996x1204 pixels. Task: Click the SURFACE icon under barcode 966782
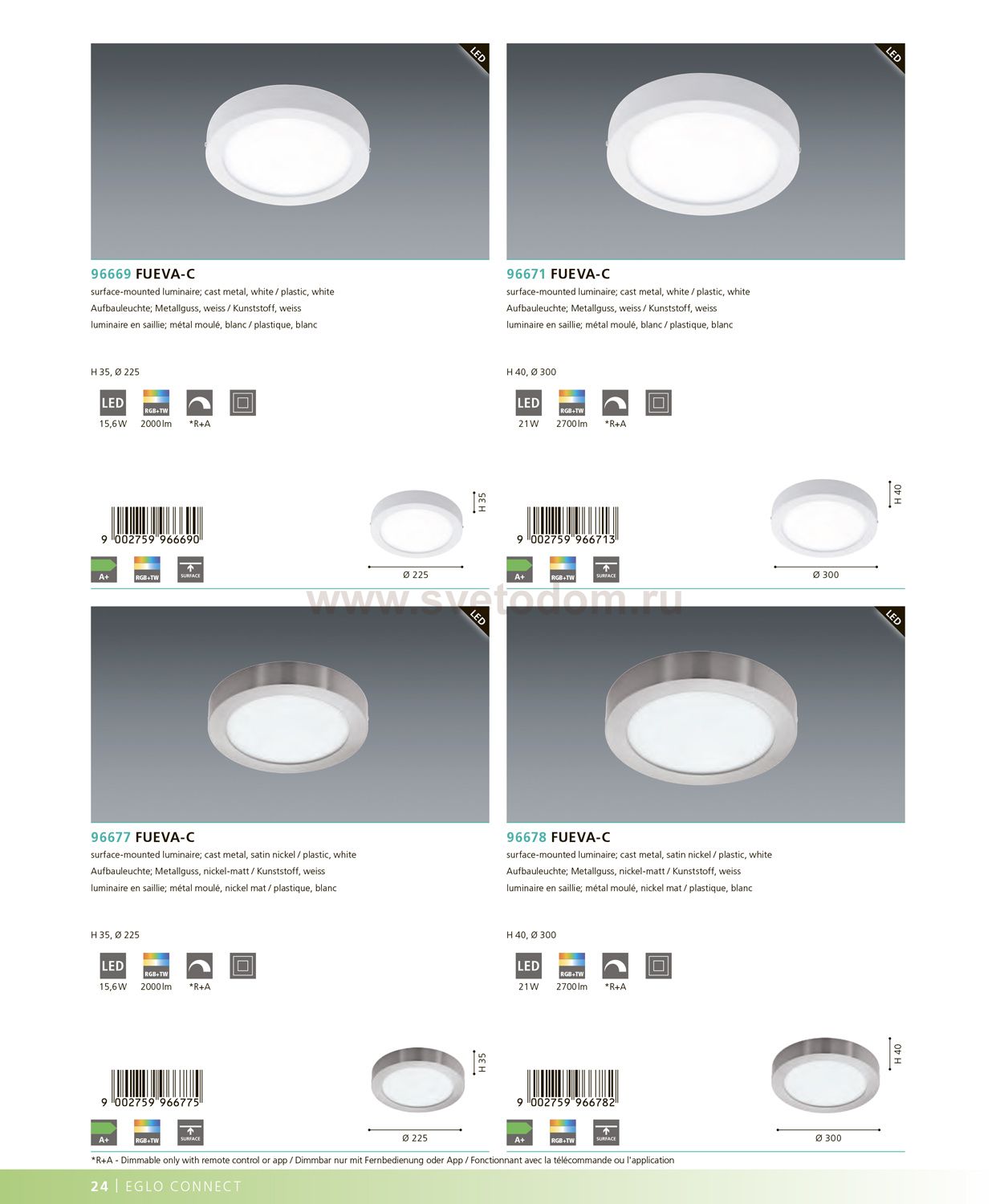coord(606,1132)
